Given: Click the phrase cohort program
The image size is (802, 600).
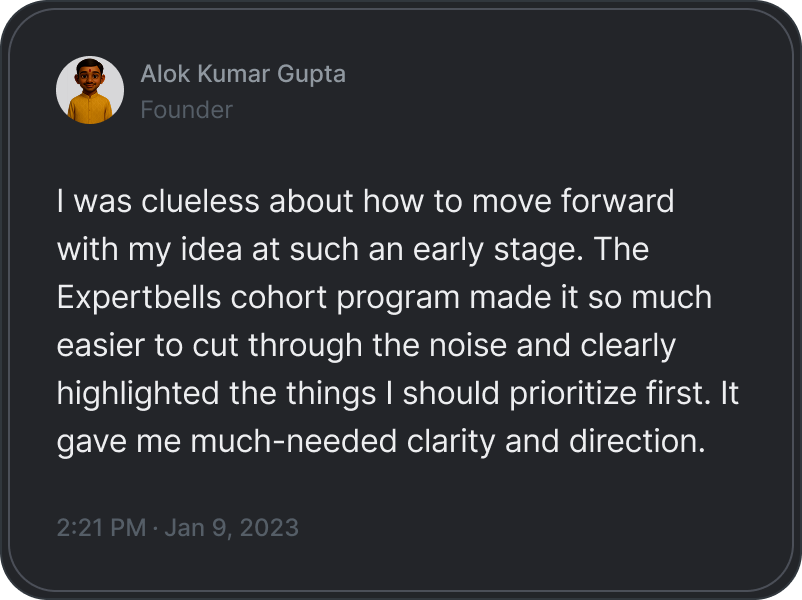Looking at the screenshot, I should pyautogui.click(x=345, y=298).
